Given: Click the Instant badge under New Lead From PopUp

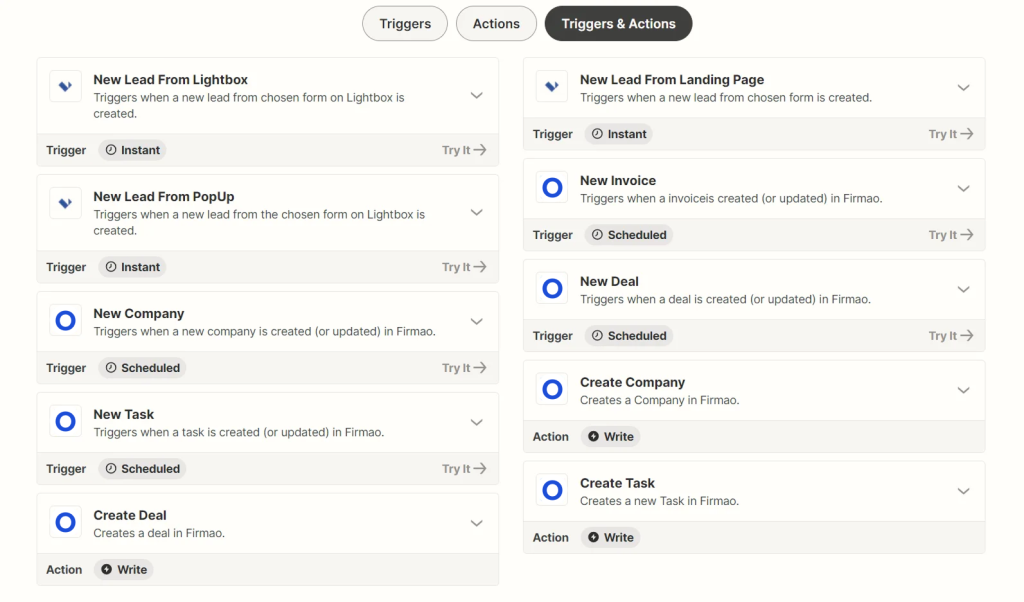Looking at the screenshot, I should pos(132,267).
